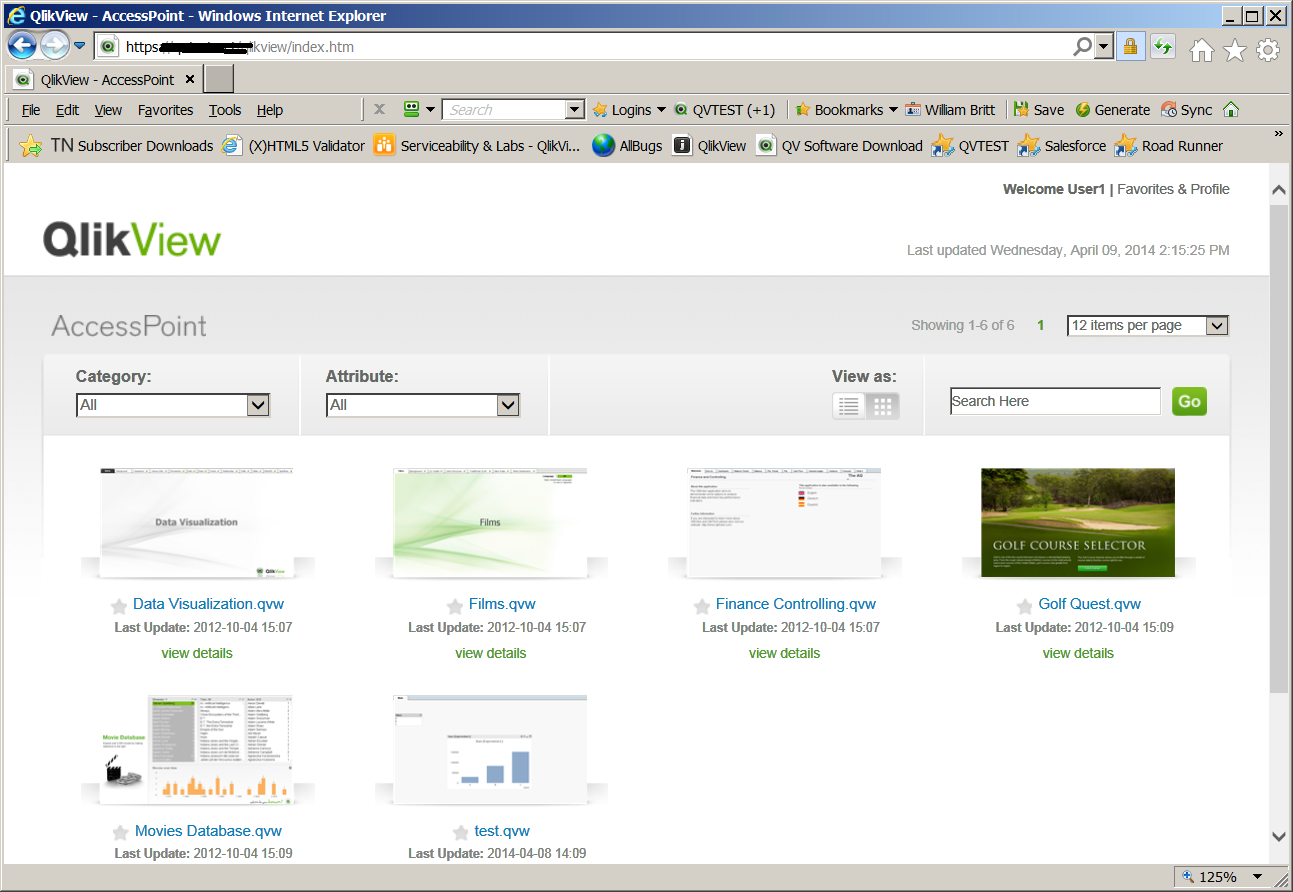Star the Golf Quest.qvw document
This screenshot has width=1293, height=892.
[1024, 605]
